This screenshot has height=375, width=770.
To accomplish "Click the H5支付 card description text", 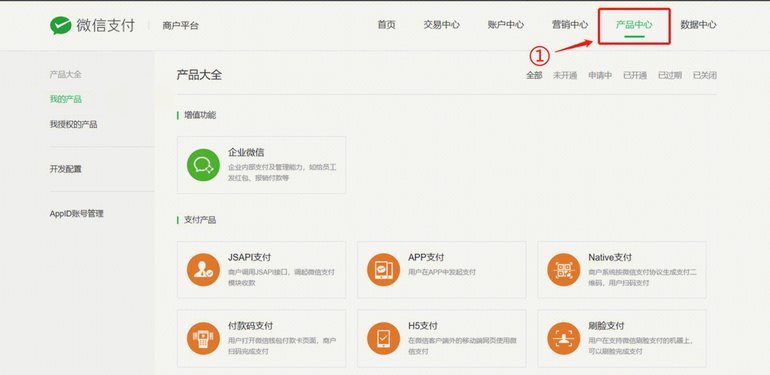I will pos(462,346).
